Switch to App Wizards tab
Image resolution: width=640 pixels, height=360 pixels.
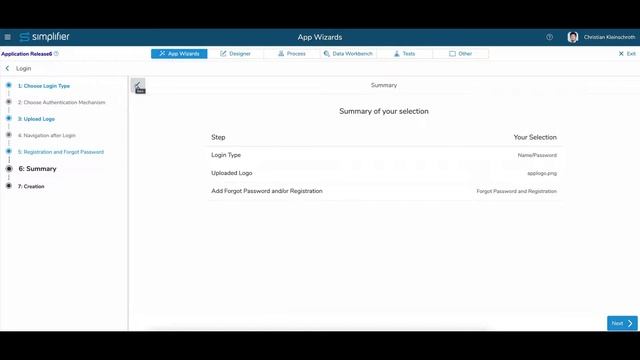coord(179,53)
